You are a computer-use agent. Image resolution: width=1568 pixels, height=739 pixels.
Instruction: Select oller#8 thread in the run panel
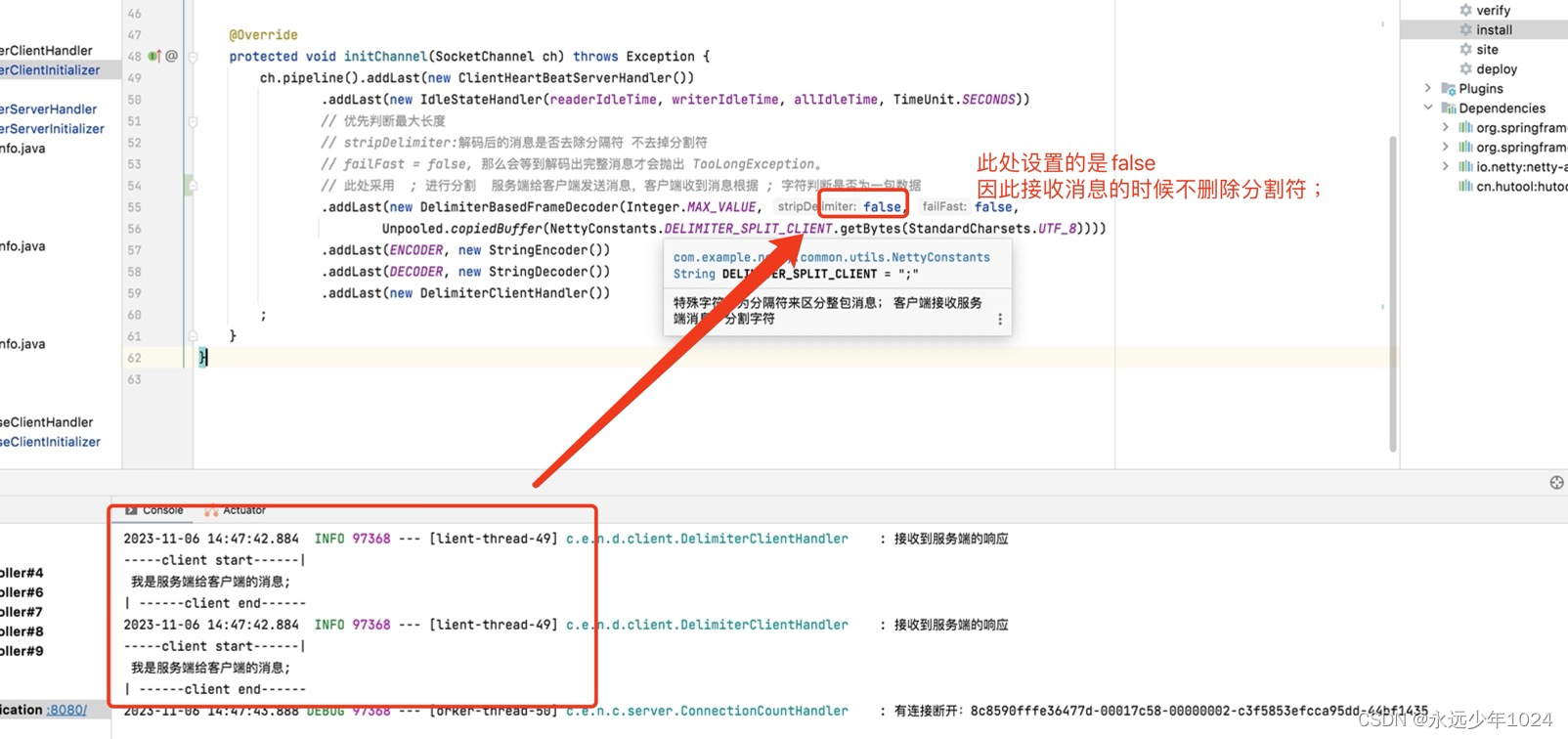point(22,631)
